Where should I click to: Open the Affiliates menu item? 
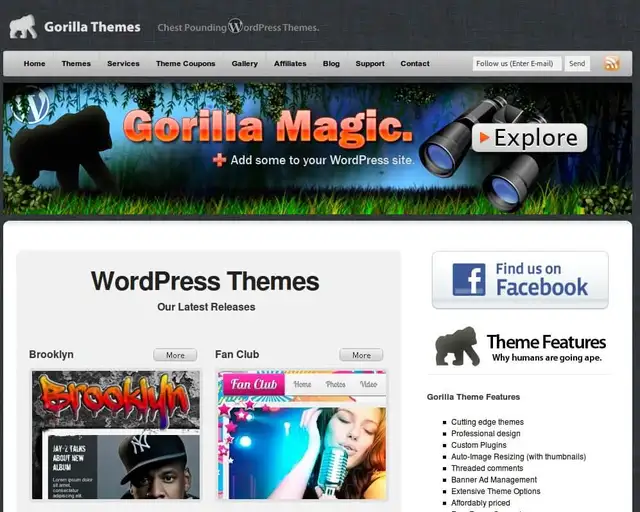click(290, 64)
